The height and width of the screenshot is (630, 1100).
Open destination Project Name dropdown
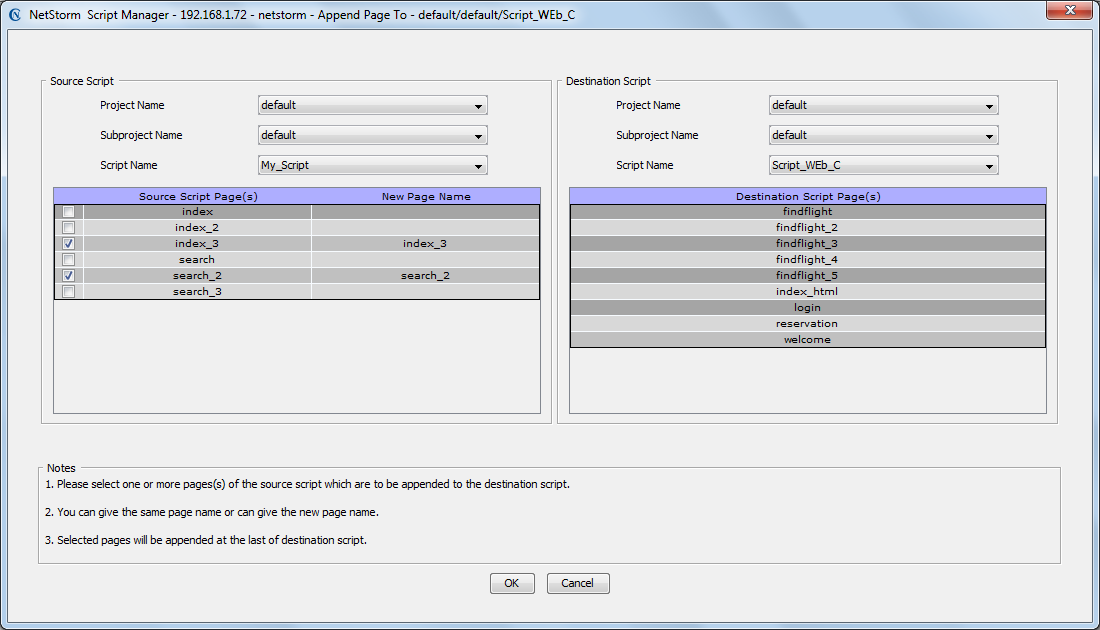pyautogui.click(x=883, y=105)
